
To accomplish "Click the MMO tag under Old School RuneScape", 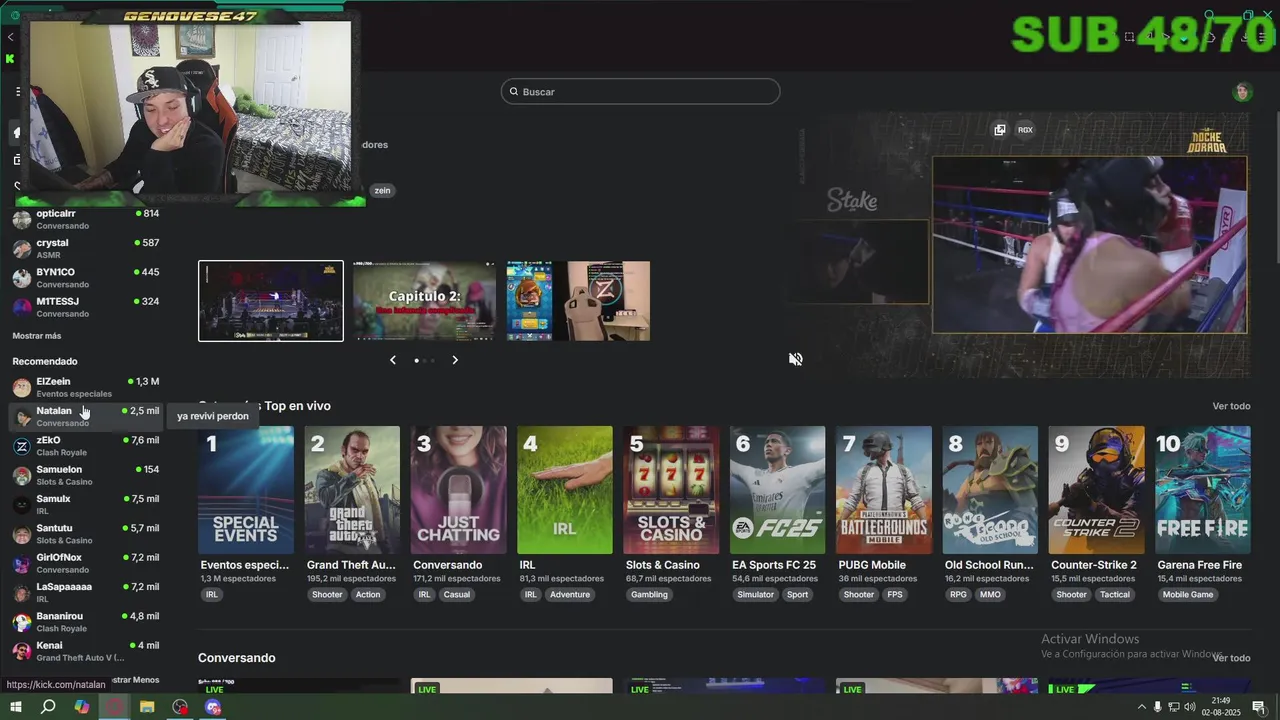I will 990,595.
